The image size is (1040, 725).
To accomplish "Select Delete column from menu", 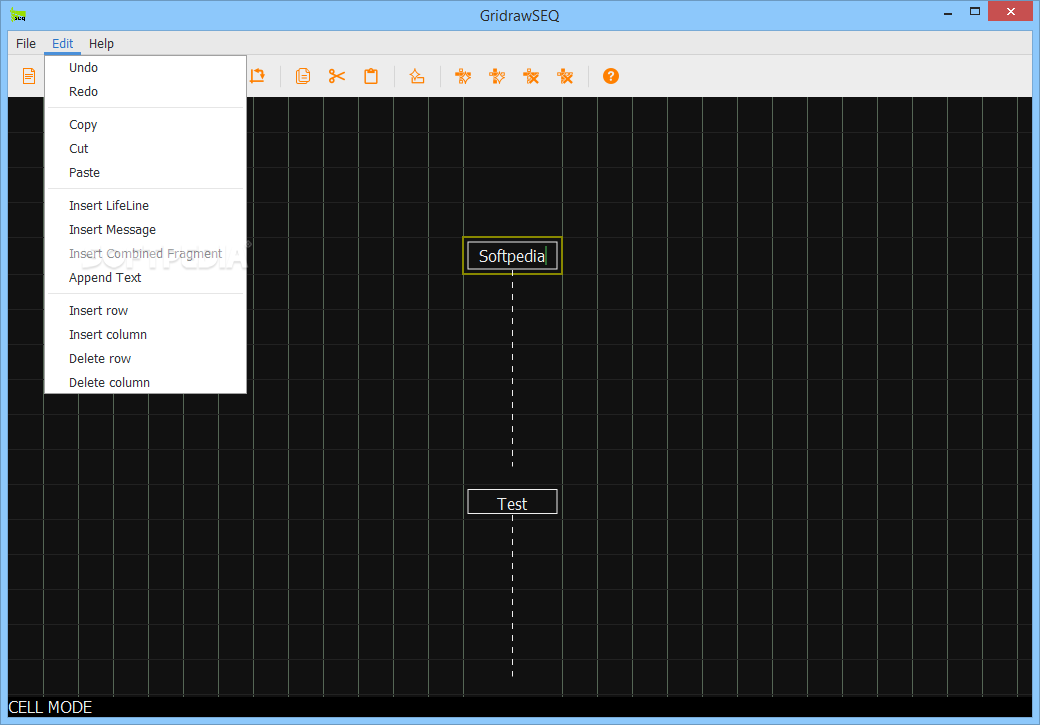I will [145, 382].
